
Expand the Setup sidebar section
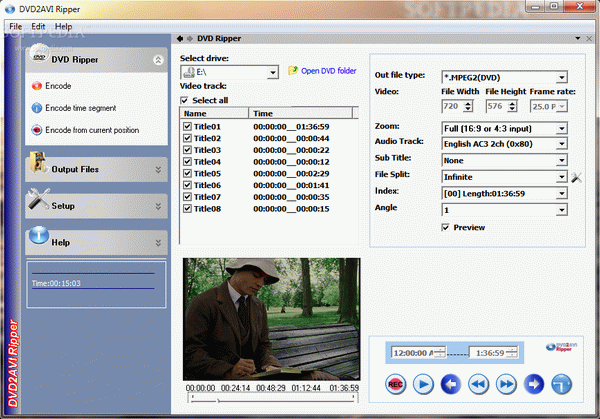click(x=158, y=206)
